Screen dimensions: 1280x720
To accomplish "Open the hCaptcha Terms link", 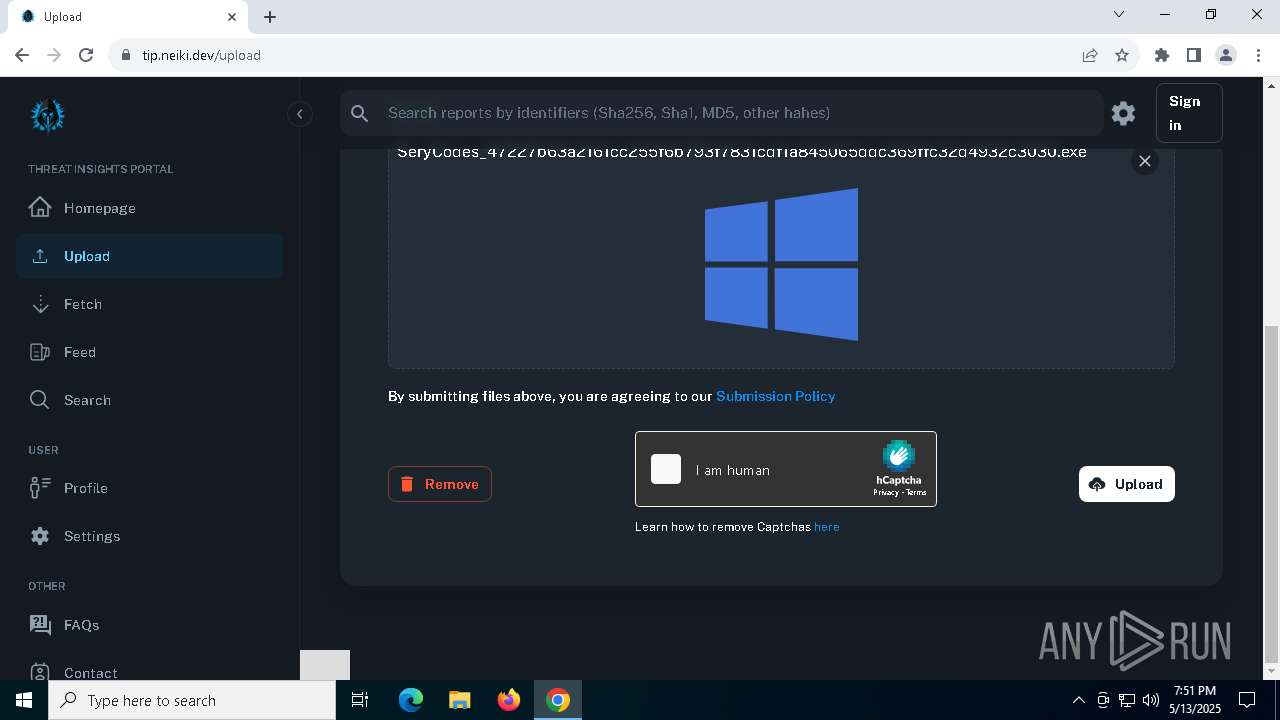I will (x=916, y=493).
